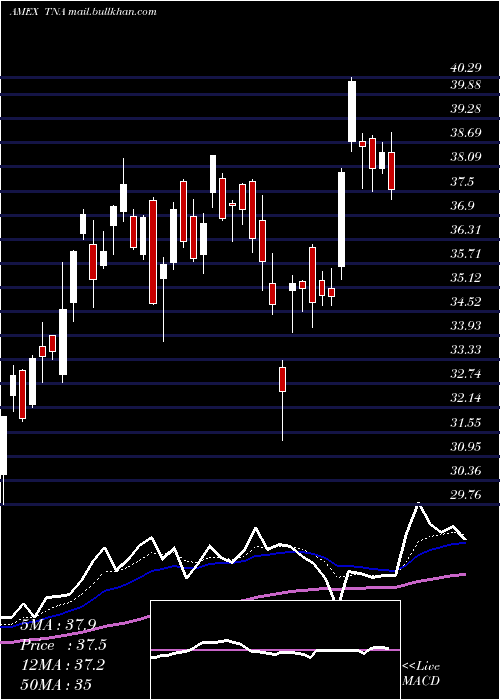The width and height of the screenshot is (500, 700).
Task: Click the 36.9 price label
Action: tap(462, 205)
